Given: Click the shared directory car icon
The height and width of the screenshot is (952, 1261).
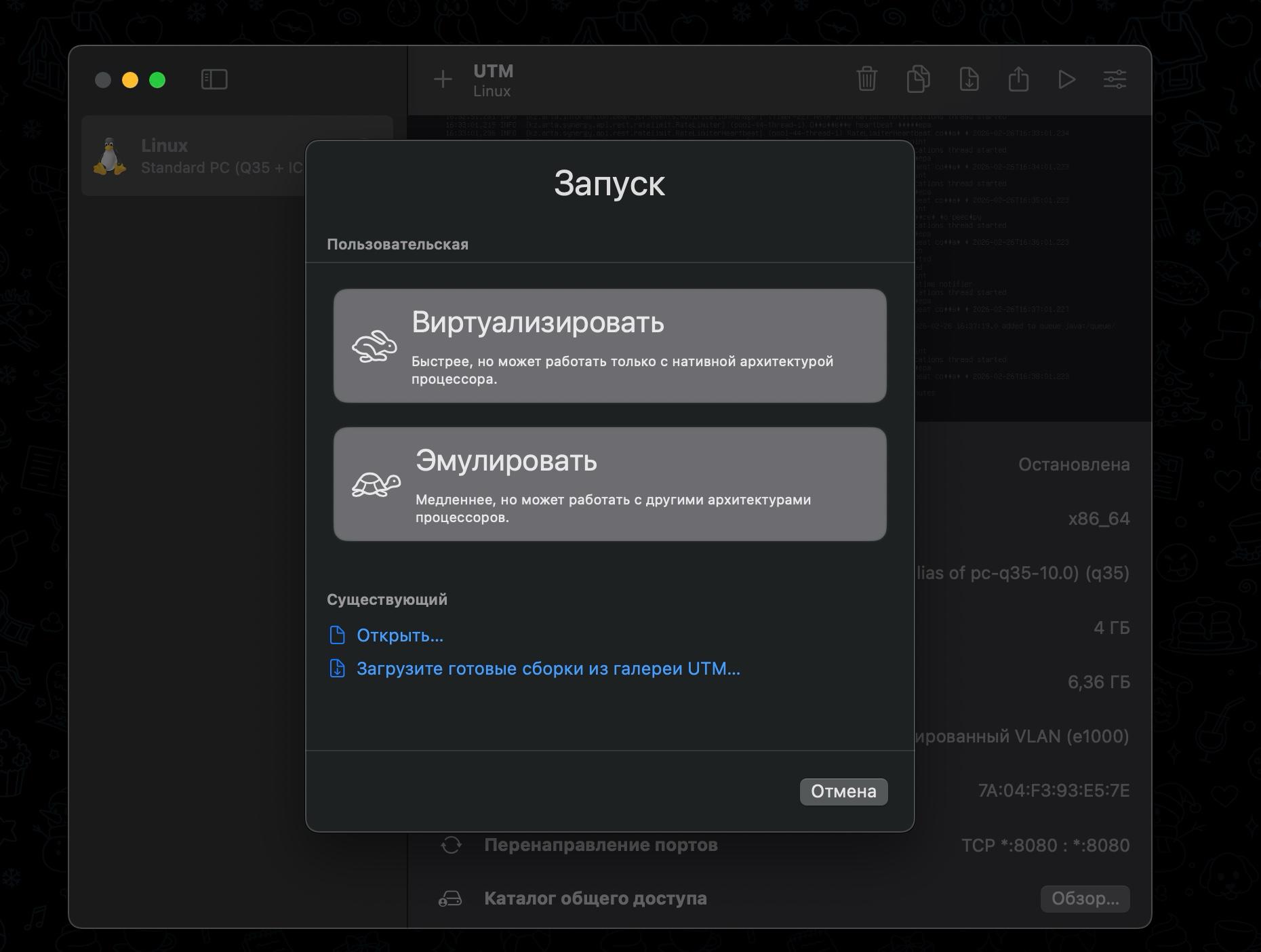Looking at the screenshot, I should [450, 899].
